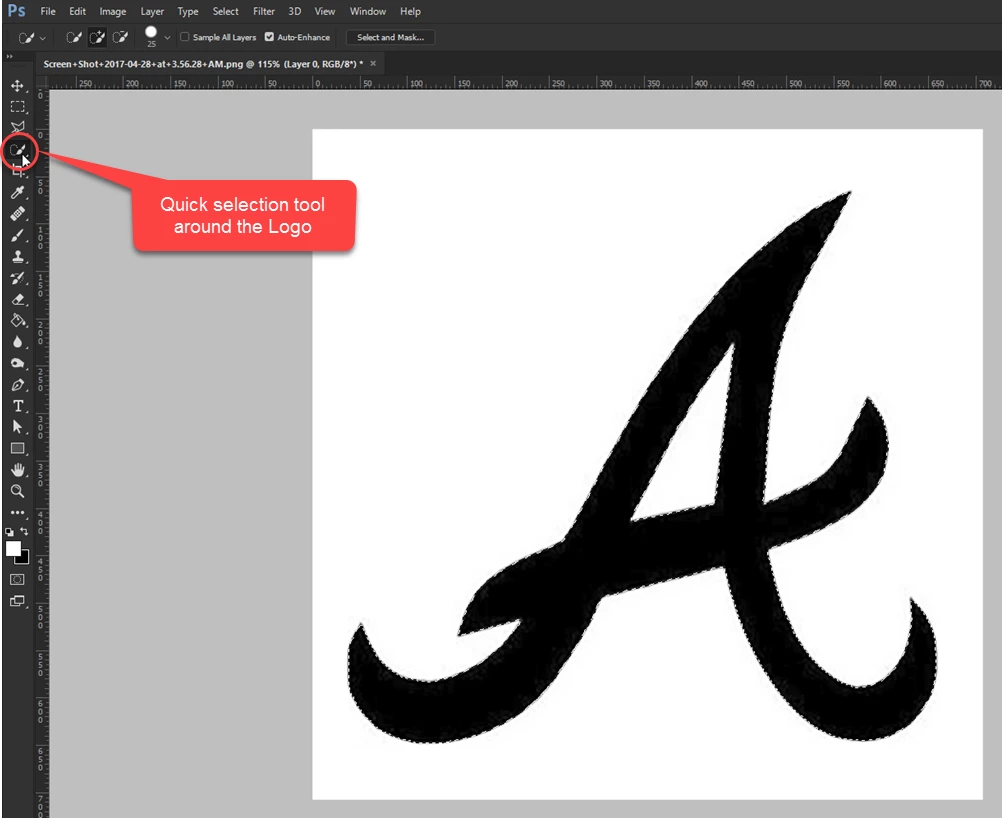Select the Type tool
Viewport: 1002px width, 818px height.
pos(17,406)
